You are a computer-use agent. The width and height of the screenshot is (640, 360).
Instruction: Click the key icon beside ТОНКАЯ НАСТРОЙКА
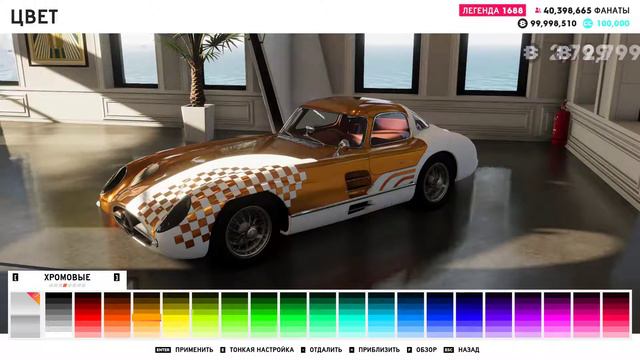coord(223,350)
